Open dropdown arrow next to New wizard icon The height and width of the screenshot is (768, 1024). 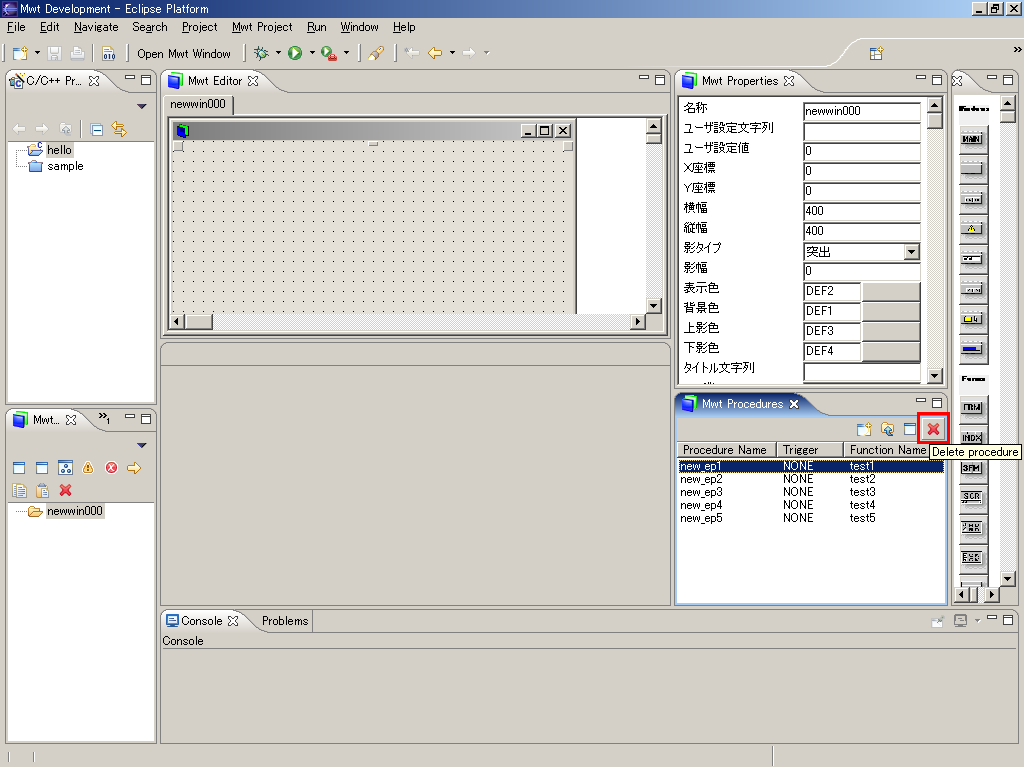point(37,53)
